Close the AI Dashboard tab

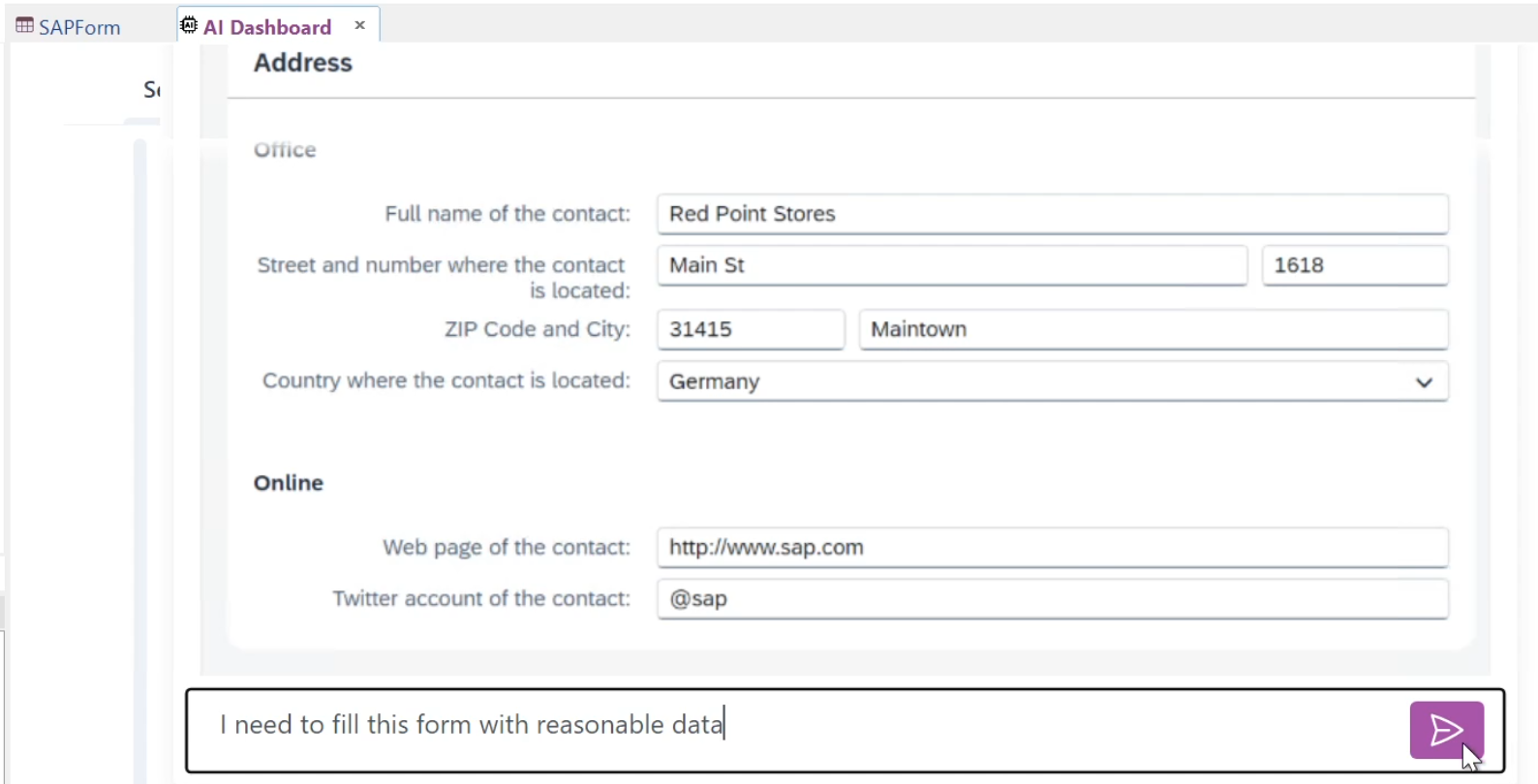(360, 26)
